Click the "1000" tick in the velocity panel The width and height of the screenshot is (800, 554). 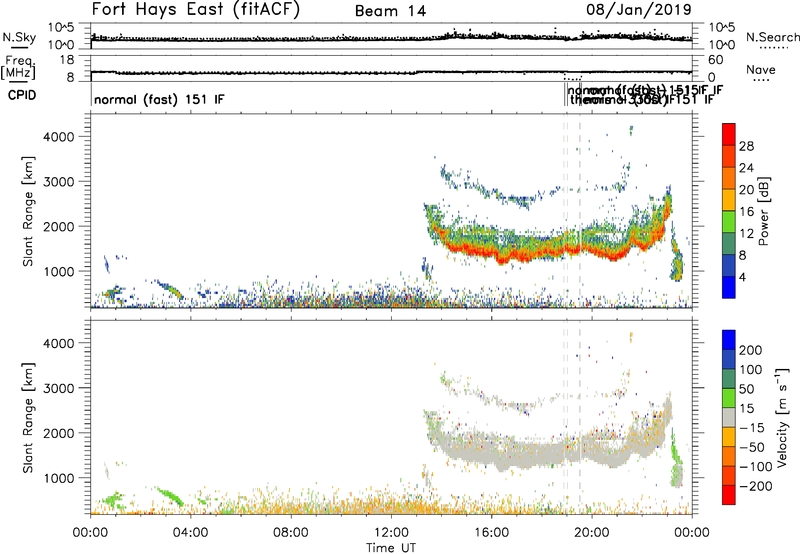[x=58, y=478]
